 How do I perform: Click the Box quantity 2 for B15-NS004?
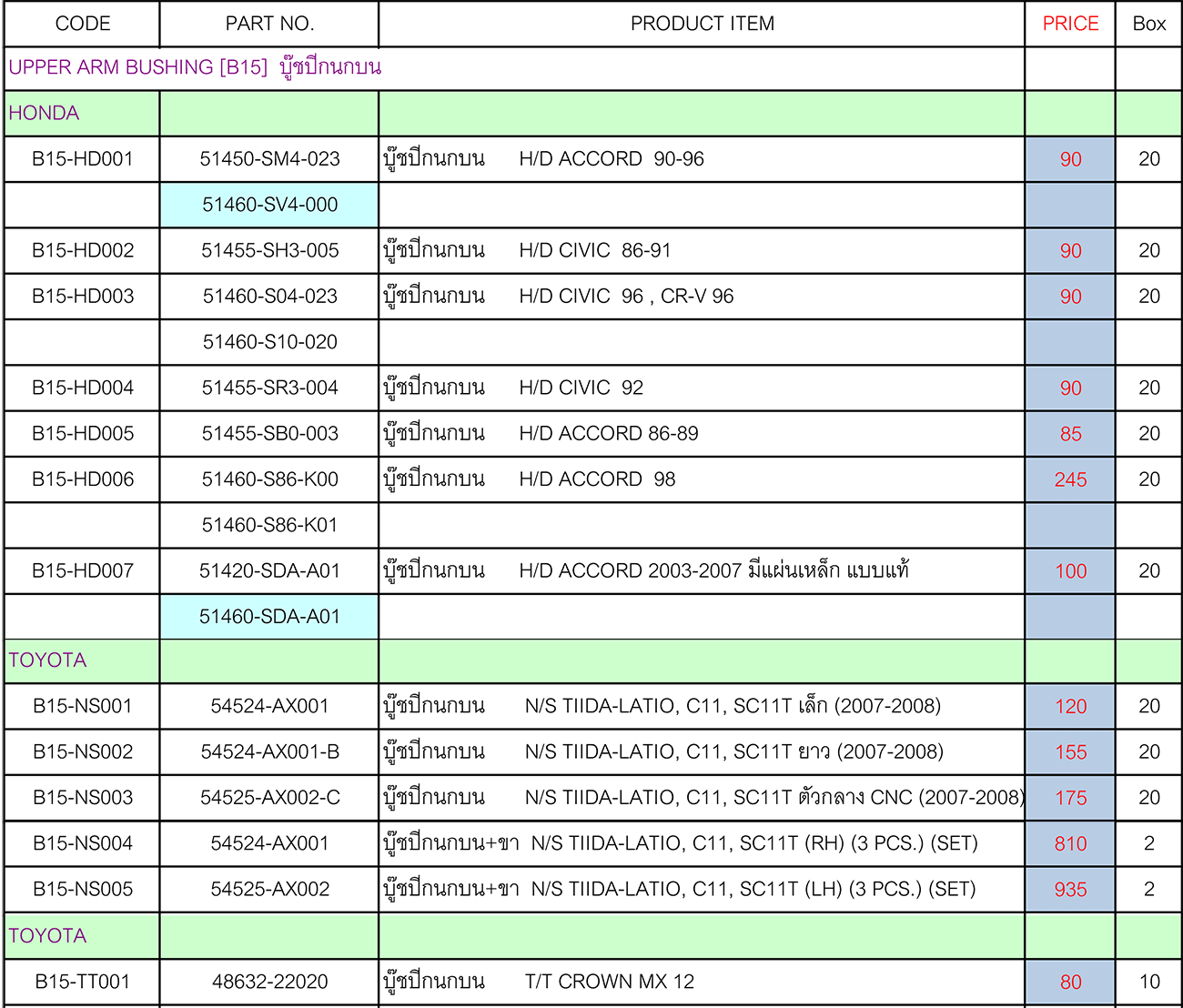pyautogui.click(x=1148, y=843)
